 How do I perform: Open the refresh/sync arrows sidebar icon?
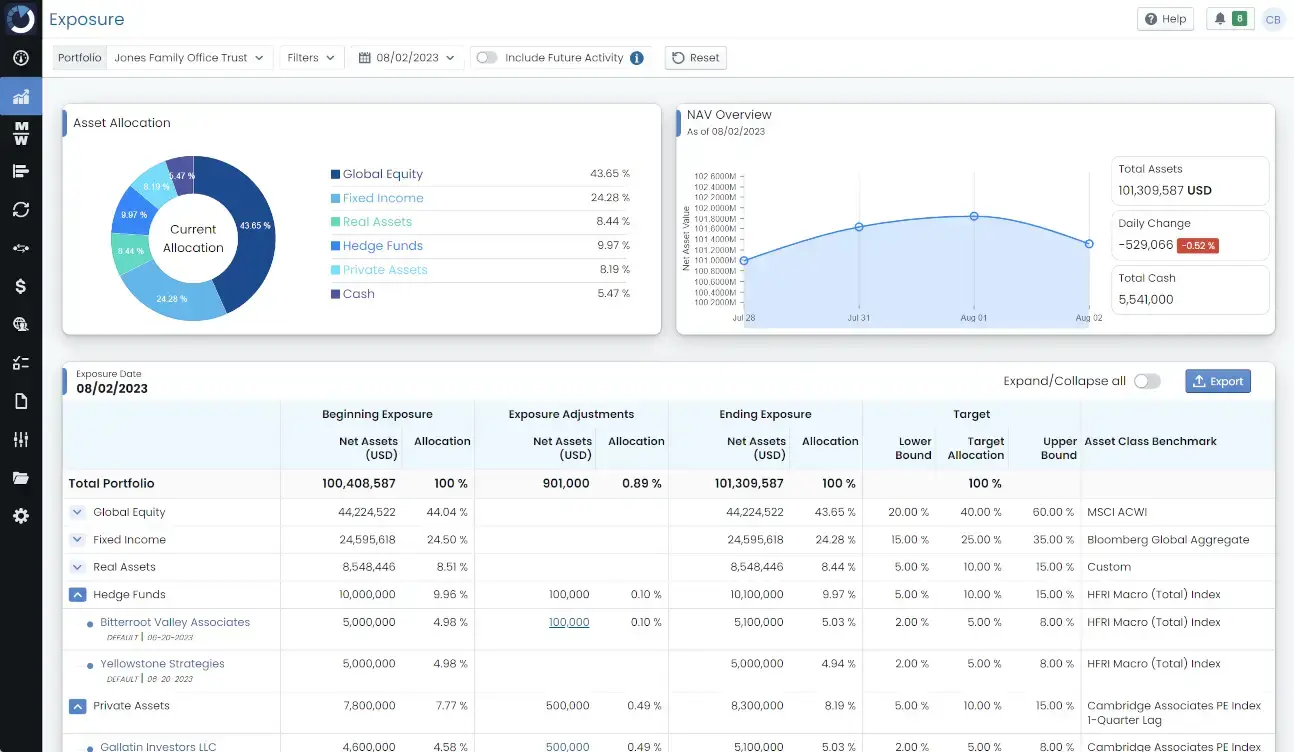coord(20,209)
